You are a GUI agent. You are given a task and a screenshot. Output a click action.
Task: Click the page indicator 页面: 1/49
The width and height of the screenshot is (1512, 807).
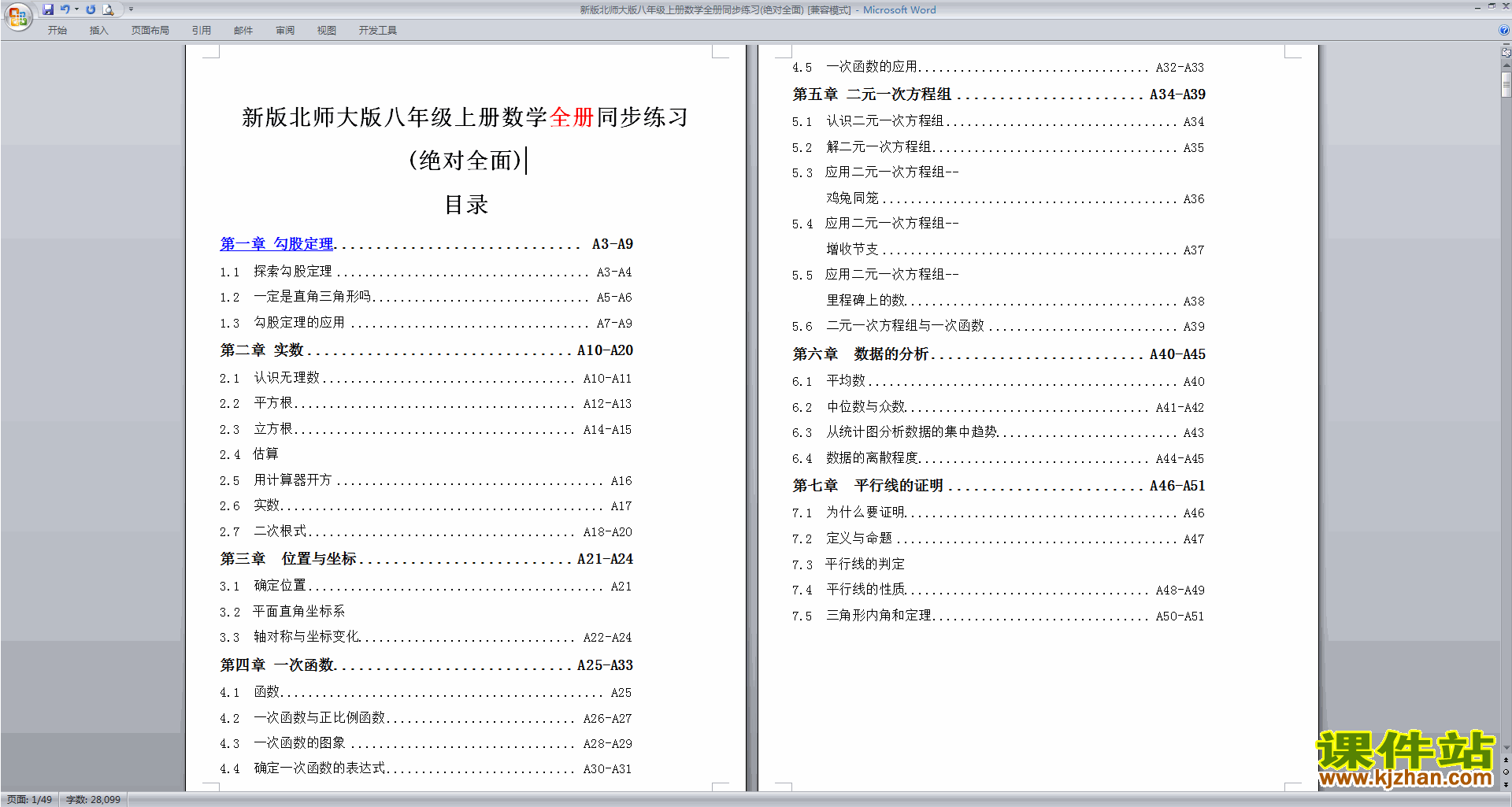(x=29, y=799)
